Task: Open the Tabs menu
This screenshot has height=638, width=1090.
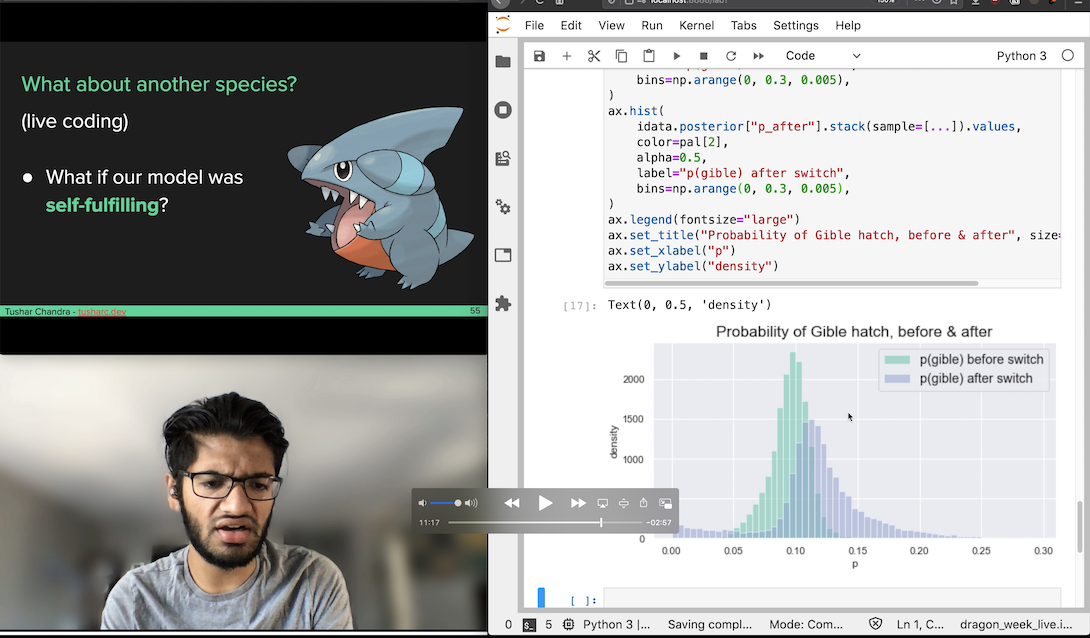Action: pos(743,25)
